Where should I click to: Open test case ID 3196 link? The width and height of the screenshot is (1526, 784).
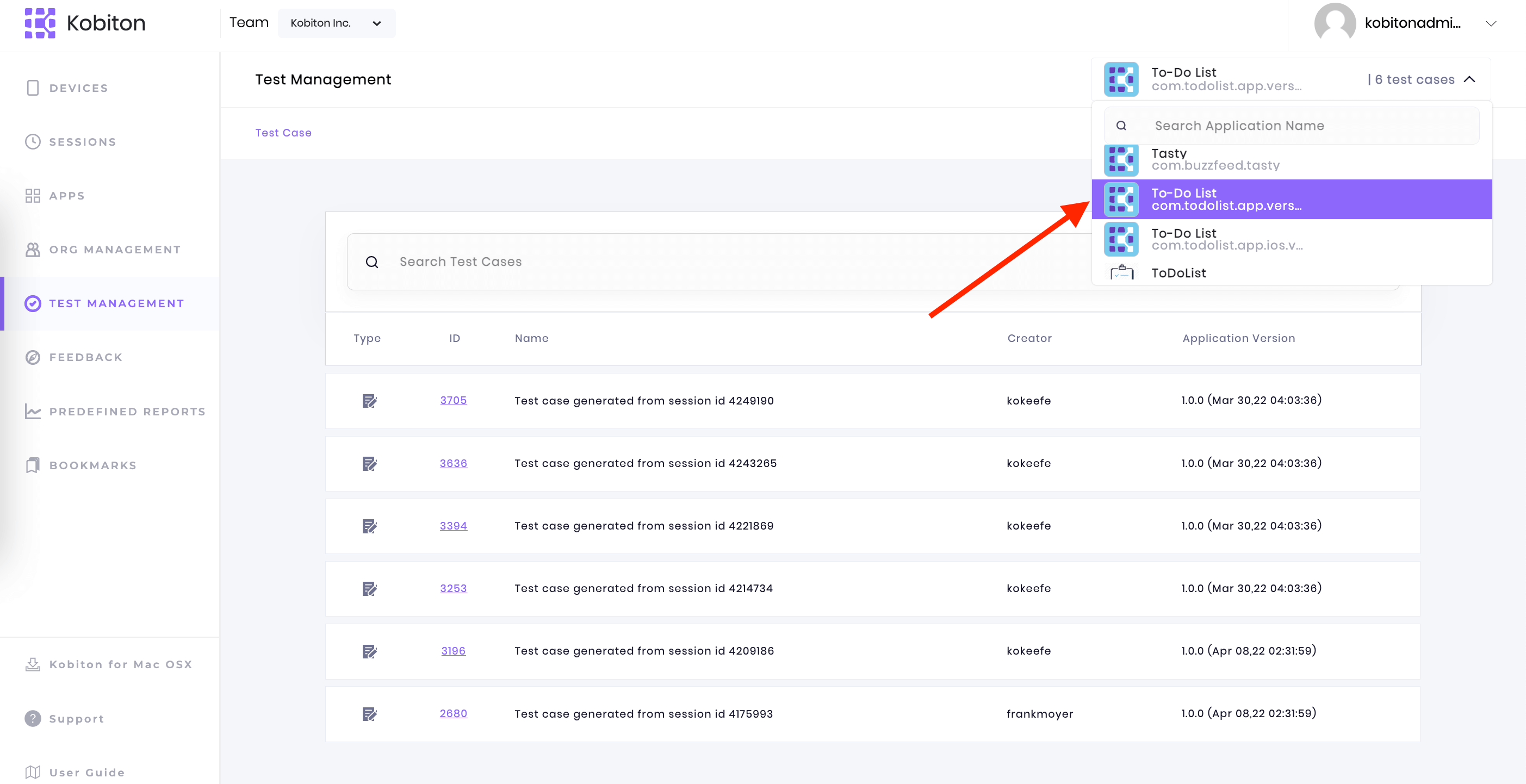pyautogui.click(x=453, y=651)
